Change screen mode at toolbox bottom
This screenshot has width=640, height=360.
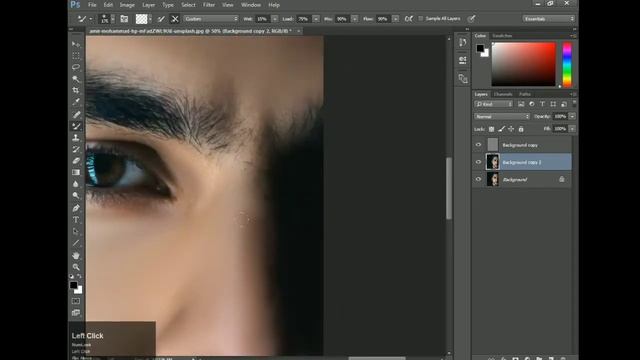coord(76,313)
